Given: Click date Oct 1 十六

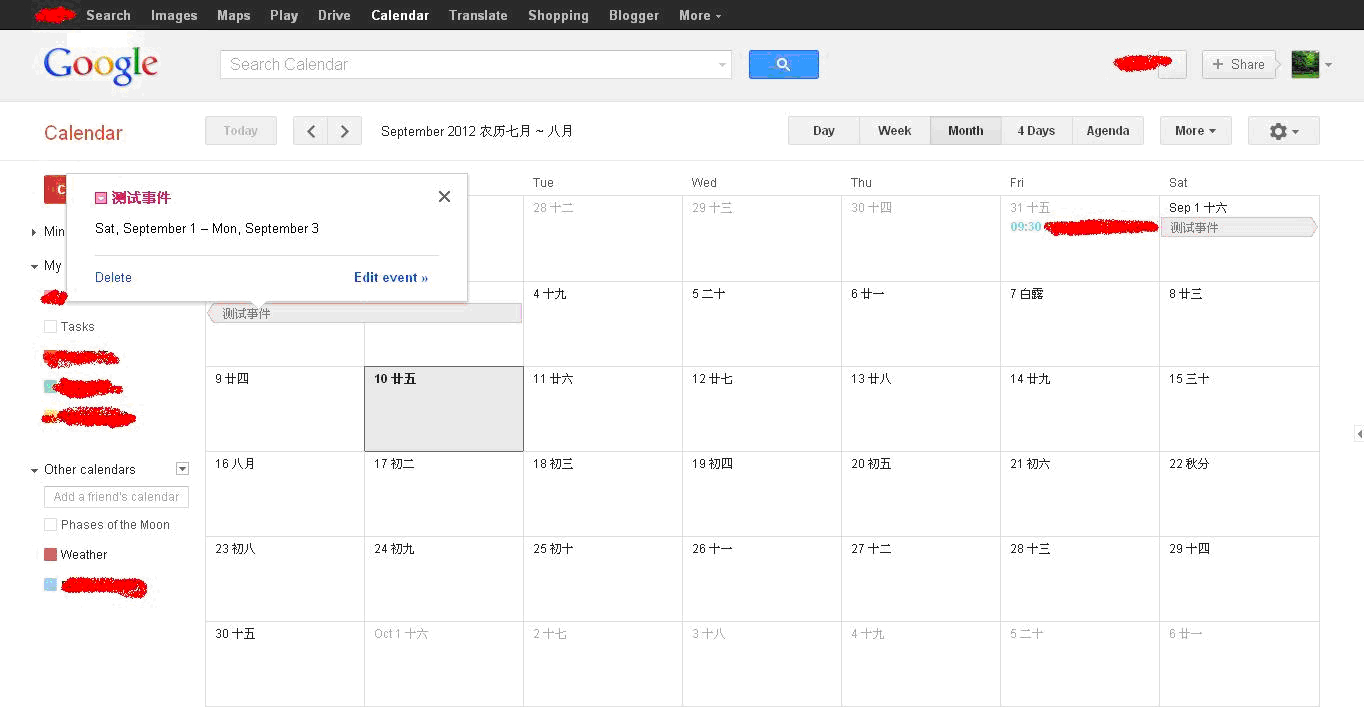Looking at the screenshot, I should (401, 634).
